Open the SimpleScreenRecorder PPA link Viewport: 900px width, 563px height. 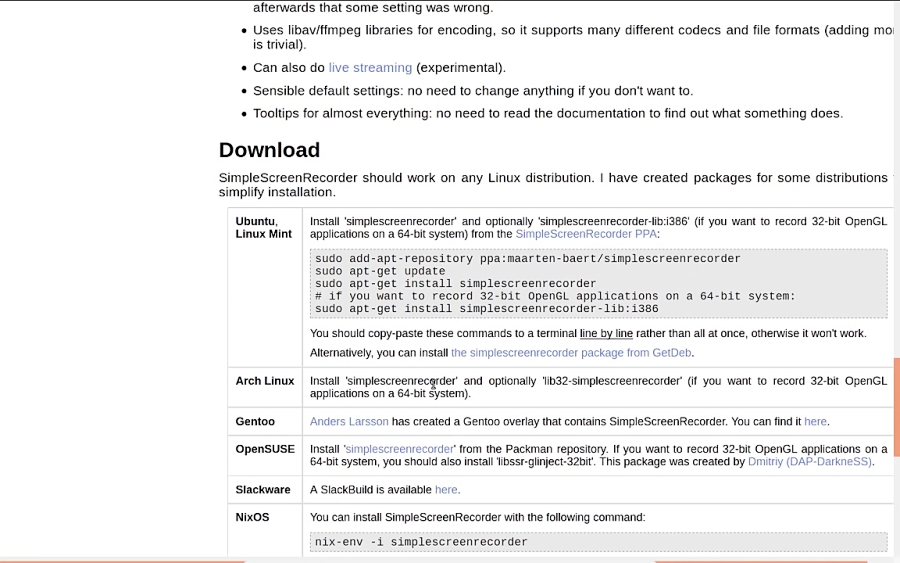tap(586, 234)
